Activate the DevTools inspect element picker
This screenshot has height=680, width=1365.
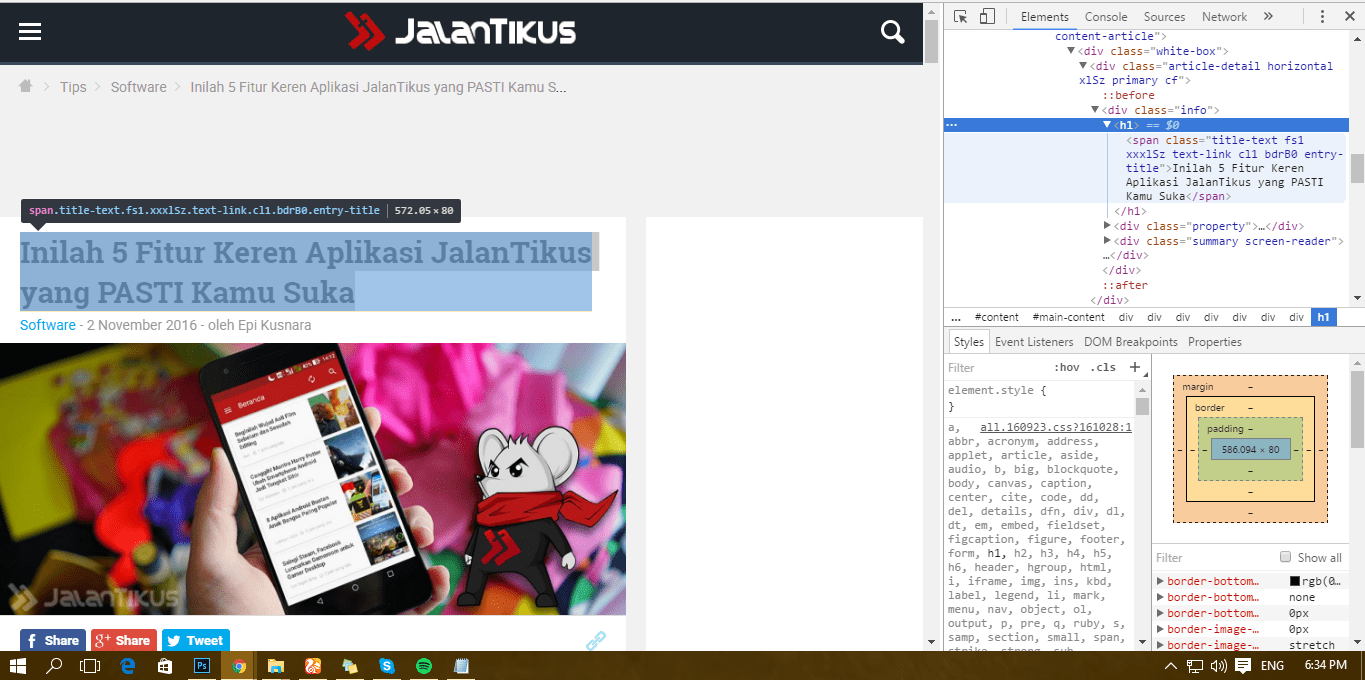coord(960,17)
